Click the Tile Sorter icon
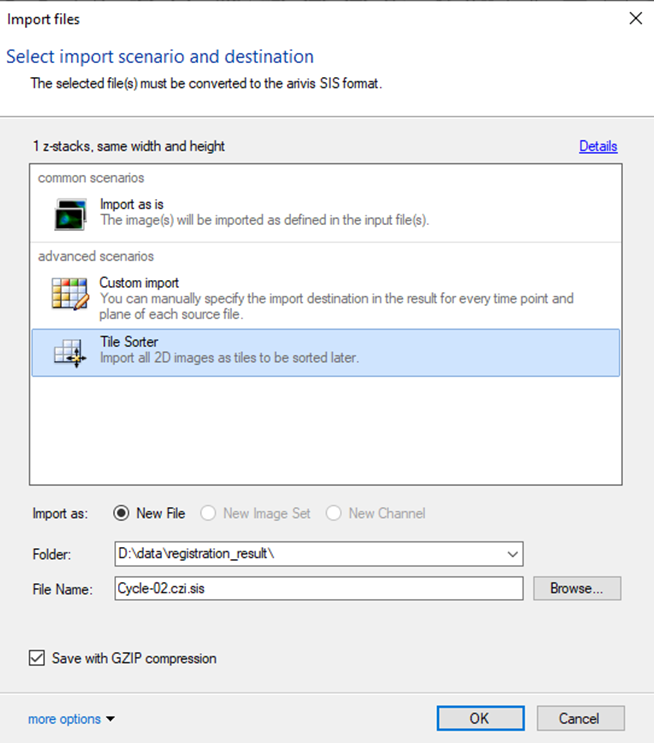Image resolution: width=654 pixels, height=743 pixels. tap(69, 352)
